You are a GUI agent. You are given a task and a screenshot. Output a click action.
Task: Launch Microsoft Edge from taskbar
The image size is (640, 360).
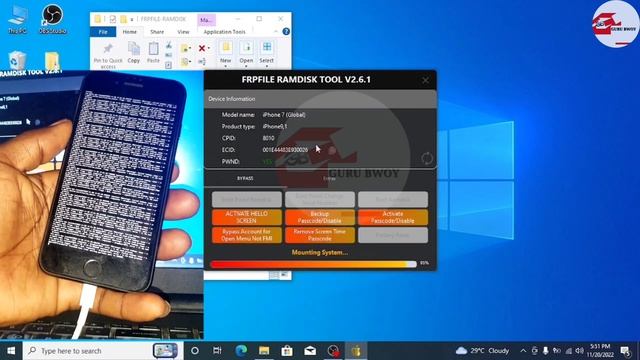(241, 351)
